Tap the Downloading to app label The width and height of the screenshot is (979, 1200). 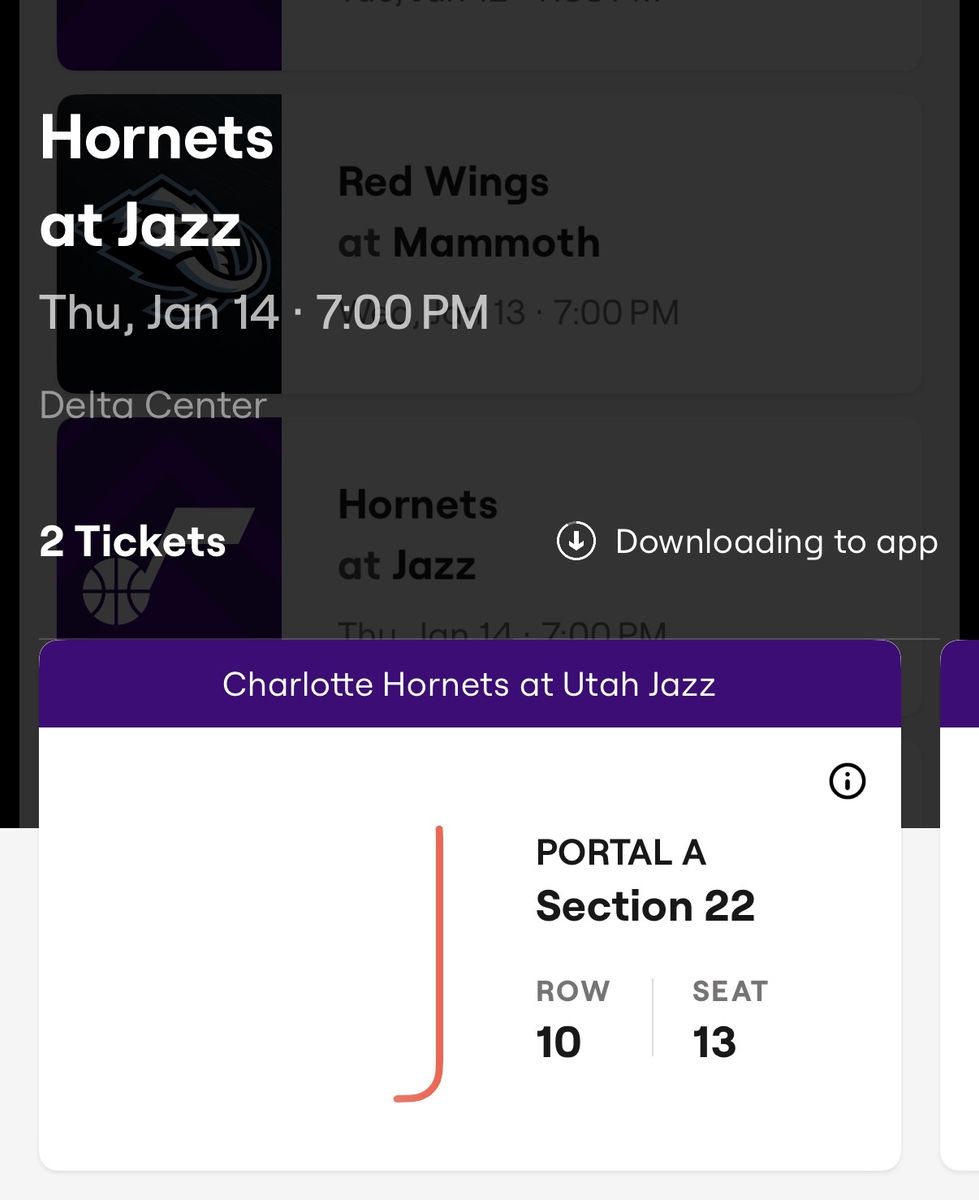(x=777, y=541)
